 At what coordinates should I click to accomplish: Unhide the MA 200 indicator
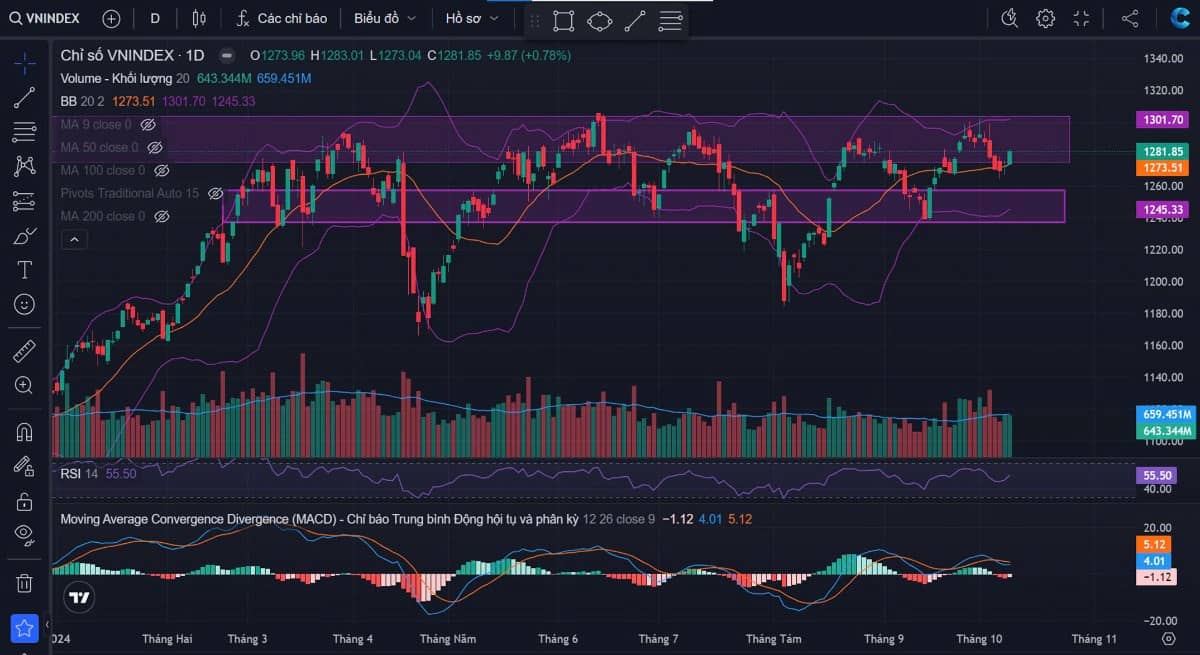tap(161, 216)
